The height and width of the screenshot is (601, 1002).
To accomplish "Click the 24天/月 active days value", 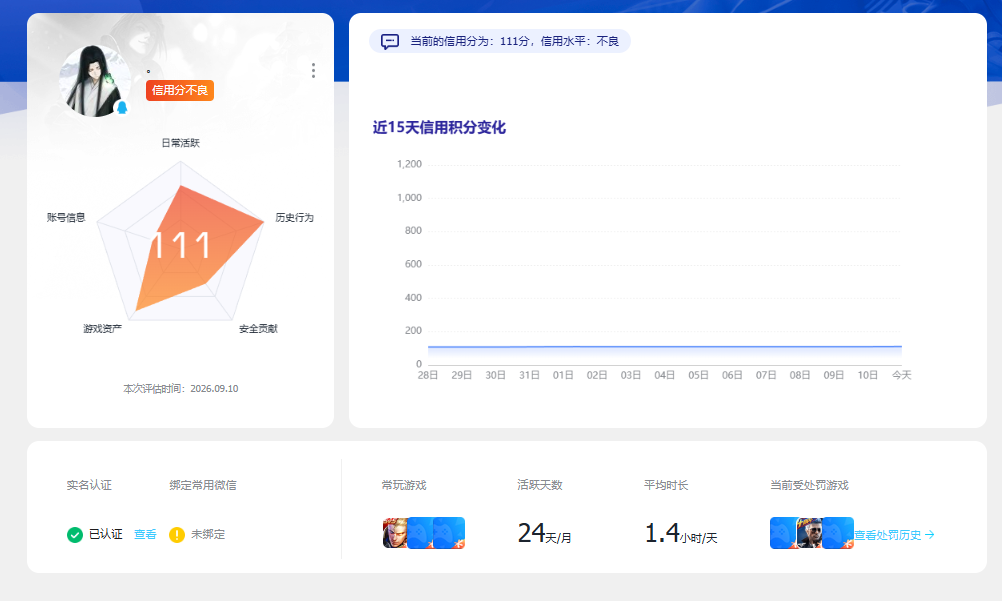I will (544, 533).
